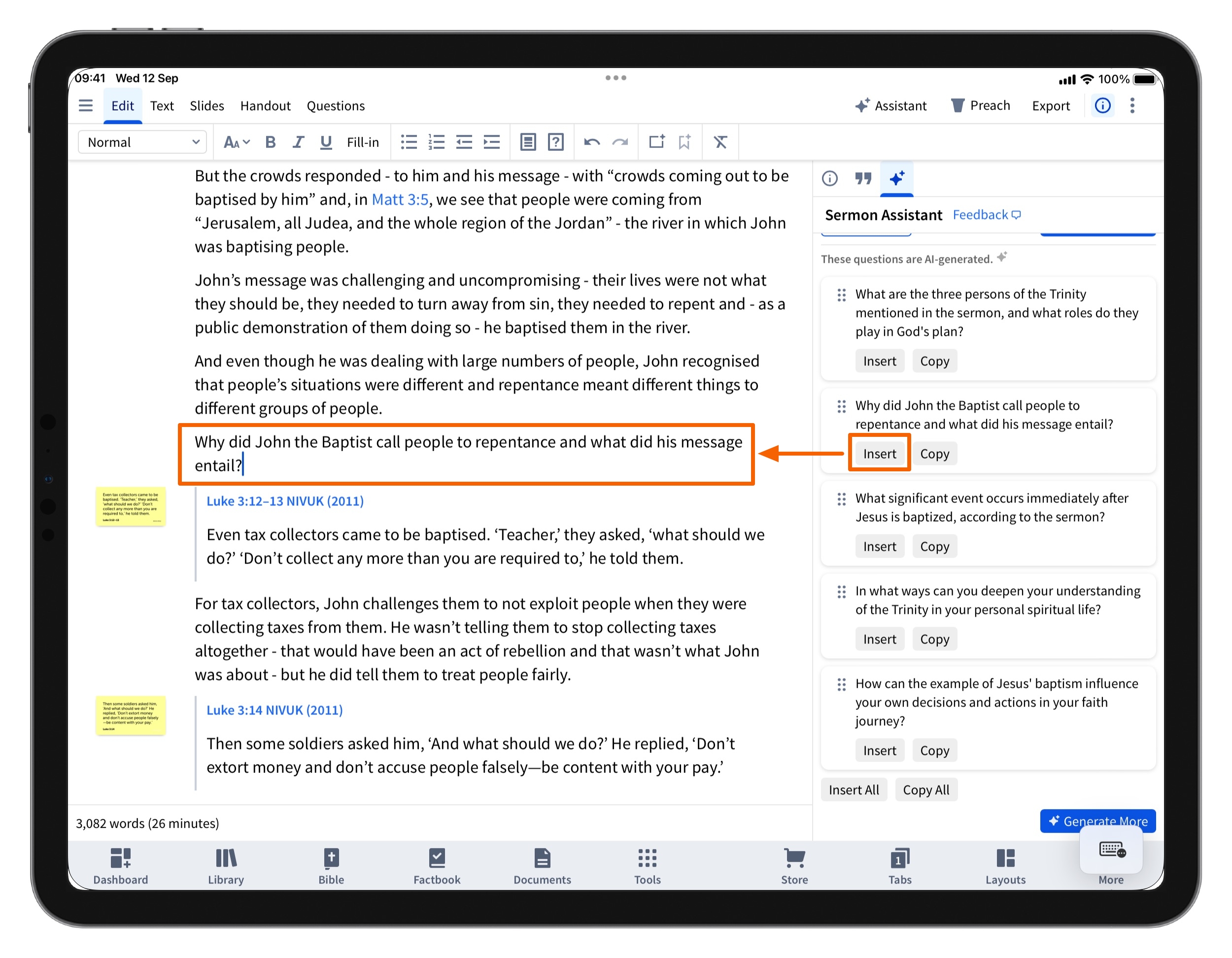Toggle italic formatting

[x=299, y=142]
